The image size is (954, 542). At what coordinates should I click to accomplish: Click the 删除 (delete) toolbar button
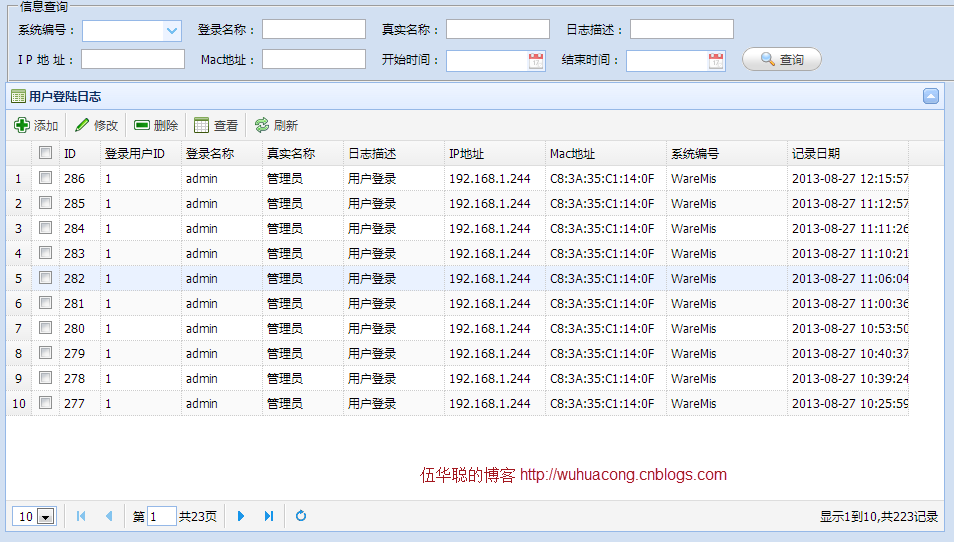pos(156,125)
